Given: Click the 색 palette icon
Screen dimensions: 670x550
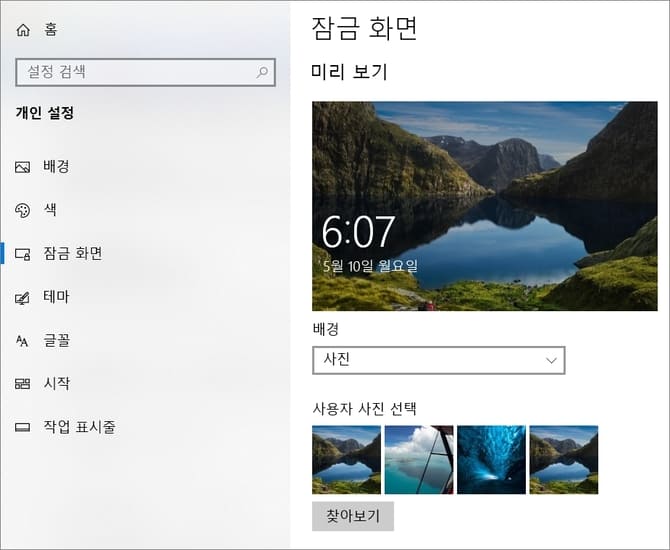Looking at the screenshot, I should pos(23,210).
